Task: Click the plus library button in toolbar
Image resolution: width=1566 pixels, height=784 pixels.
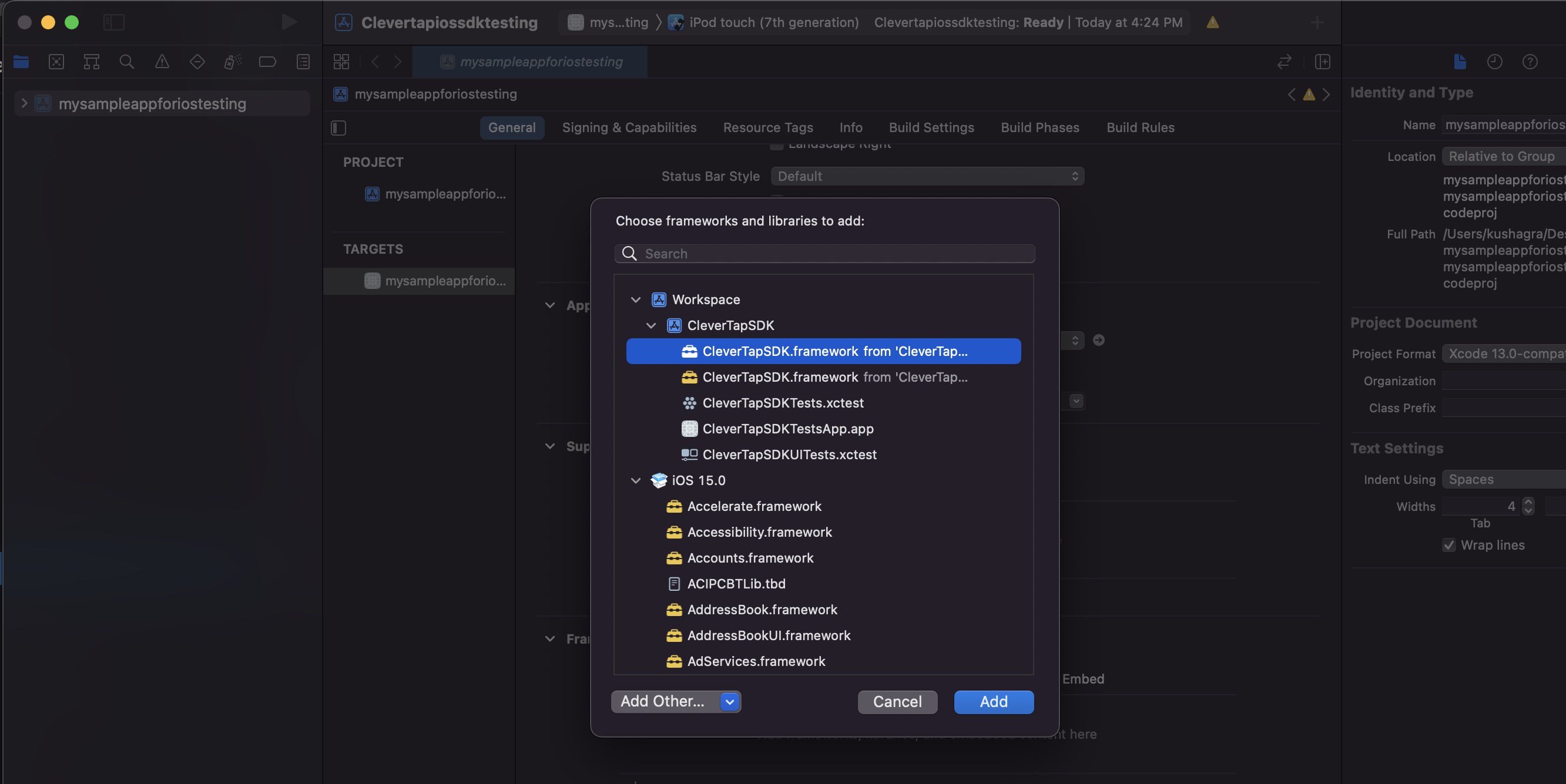Action: tap(1317, 22)
